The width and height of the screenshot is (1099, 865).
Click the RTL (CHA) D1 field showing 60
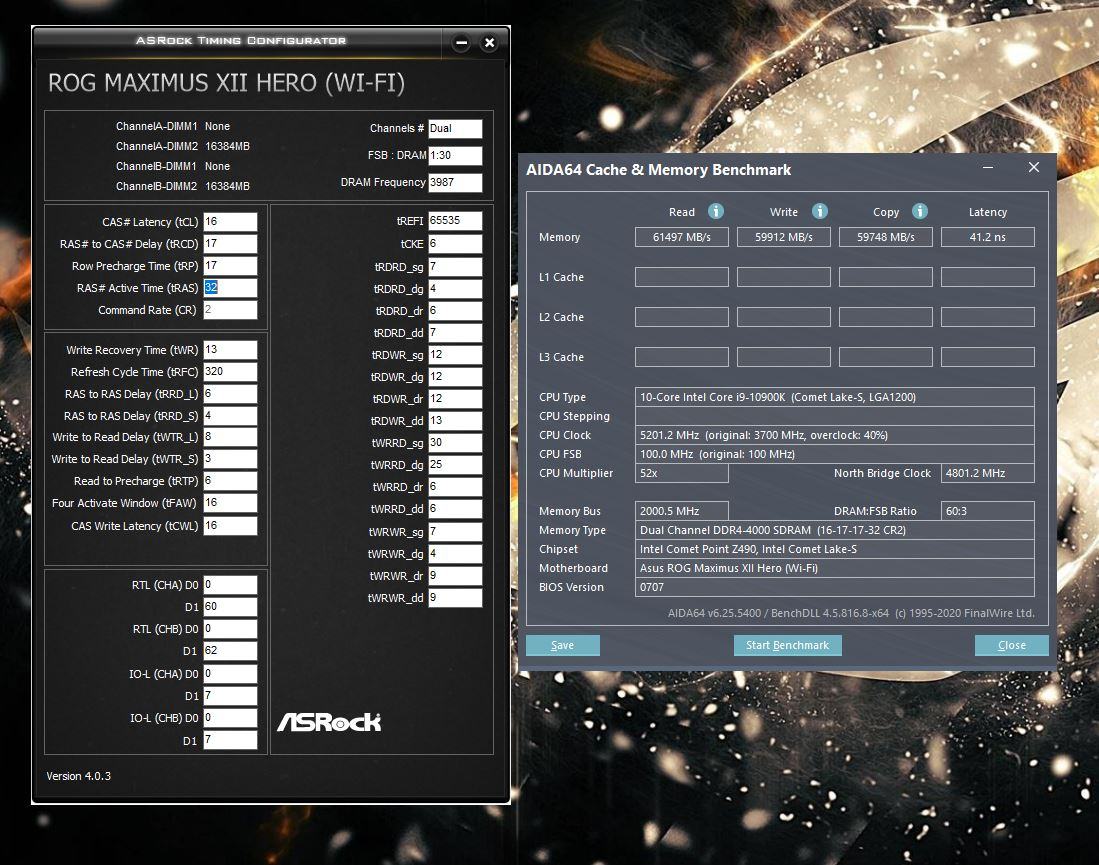230,607
